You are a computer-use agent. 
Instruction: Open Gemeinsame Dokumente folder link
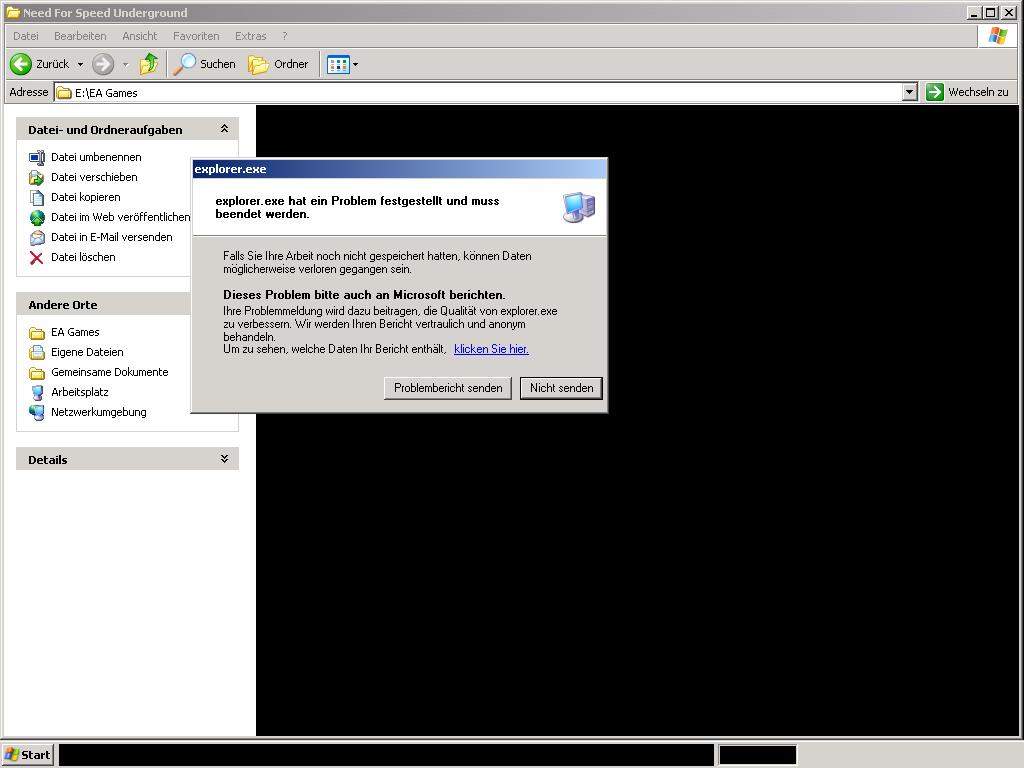pyautogui.click(x=110, y=372)
